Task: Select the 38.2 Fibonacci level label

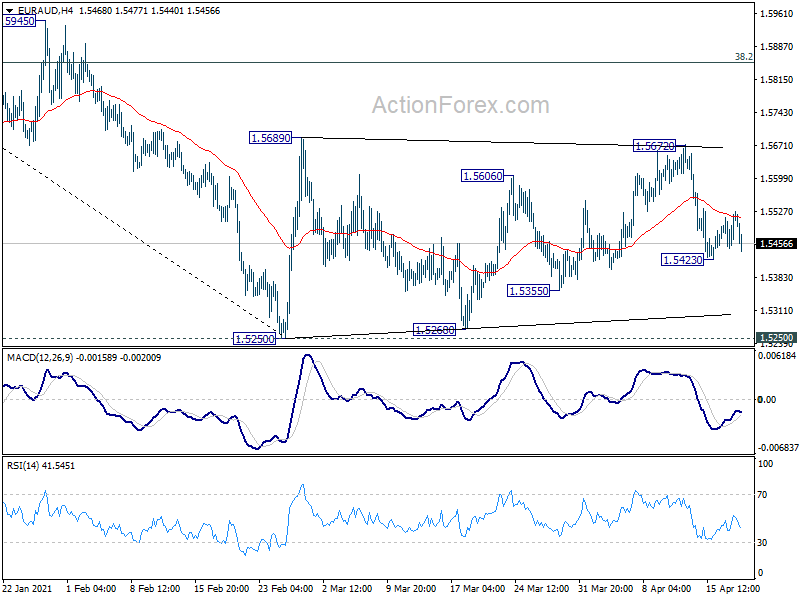Action: tap(743, 57)
